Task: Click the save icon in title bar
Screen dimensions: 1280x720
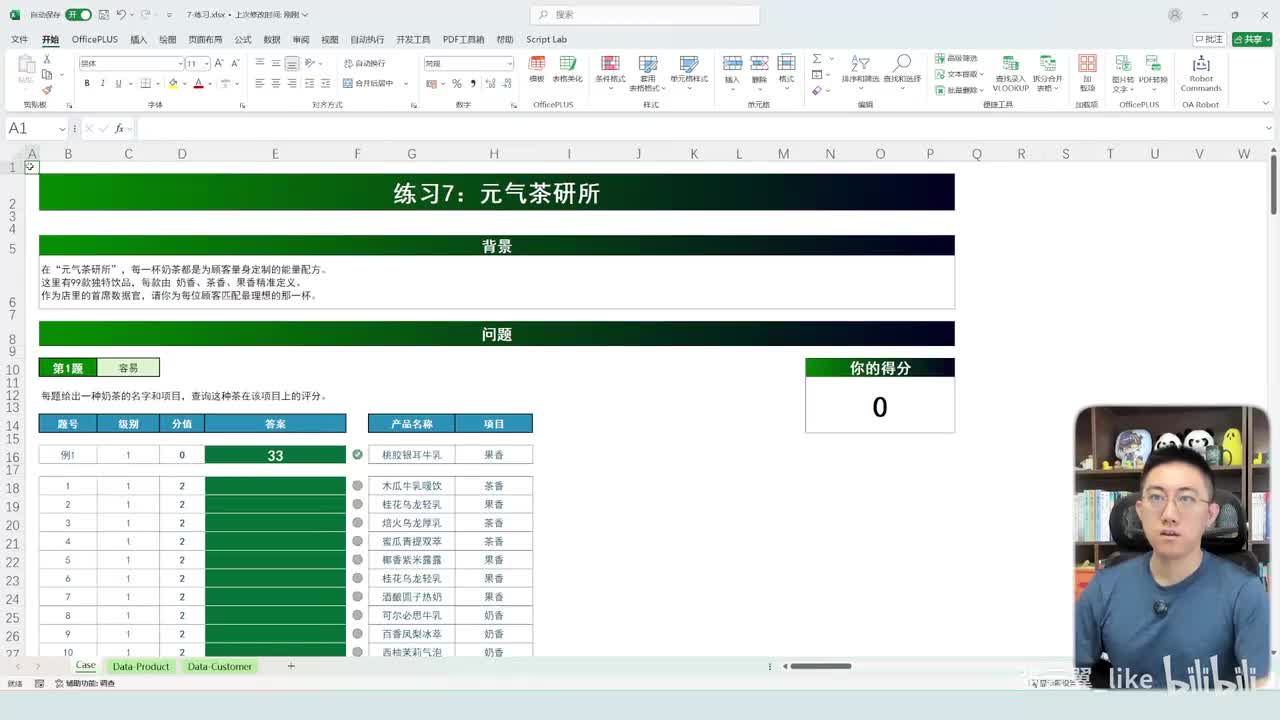Action: 104,14
